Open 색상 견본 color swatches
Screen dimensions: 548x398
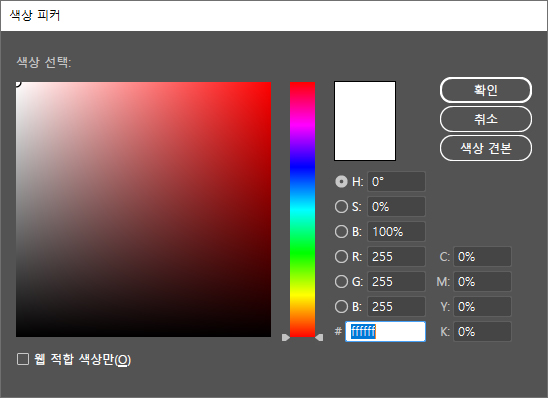click(x=486, y=148)
